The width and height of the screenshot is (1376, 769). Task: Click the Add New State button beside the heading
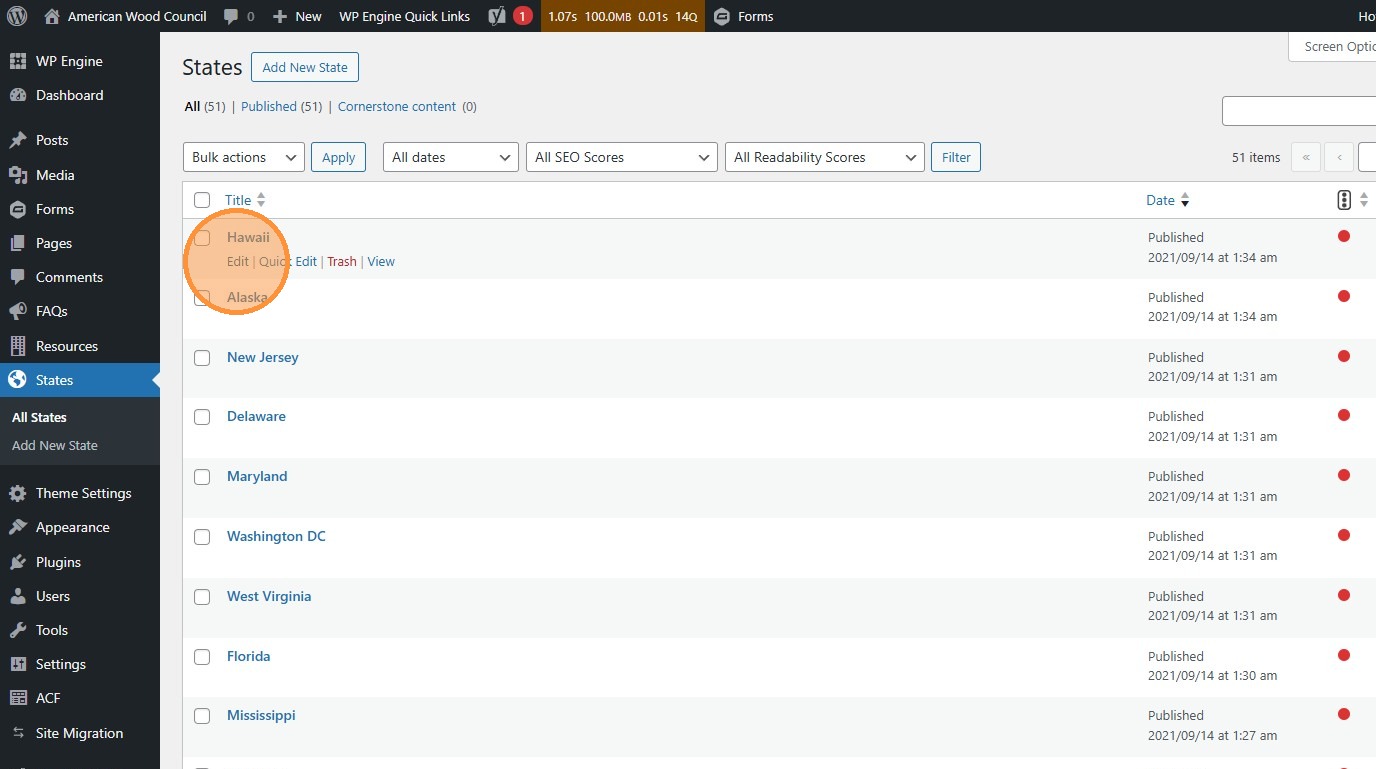(x=305, y=67)
